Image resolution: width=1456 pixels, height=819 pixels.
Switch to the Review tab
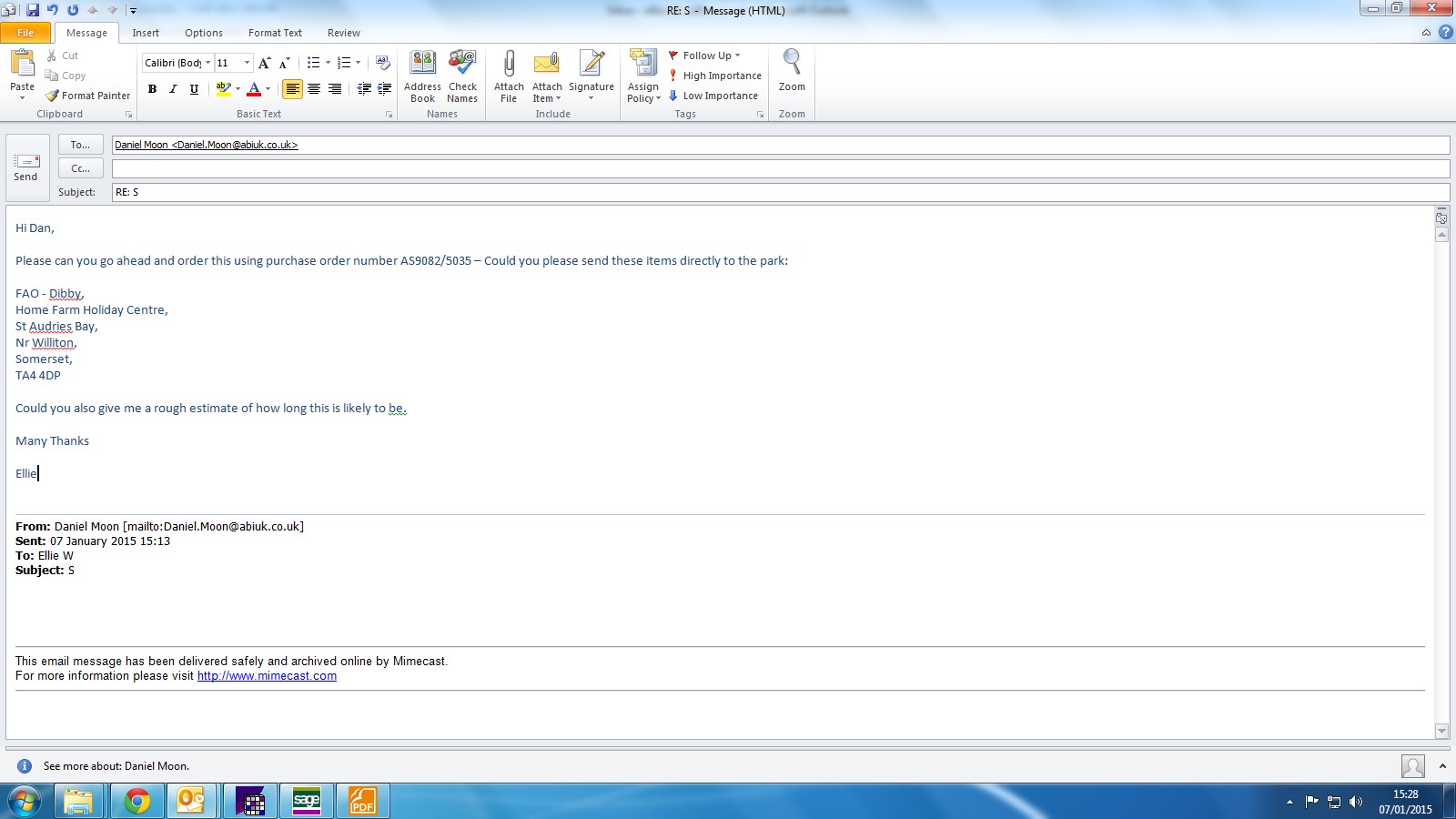[x=344, y=33]
